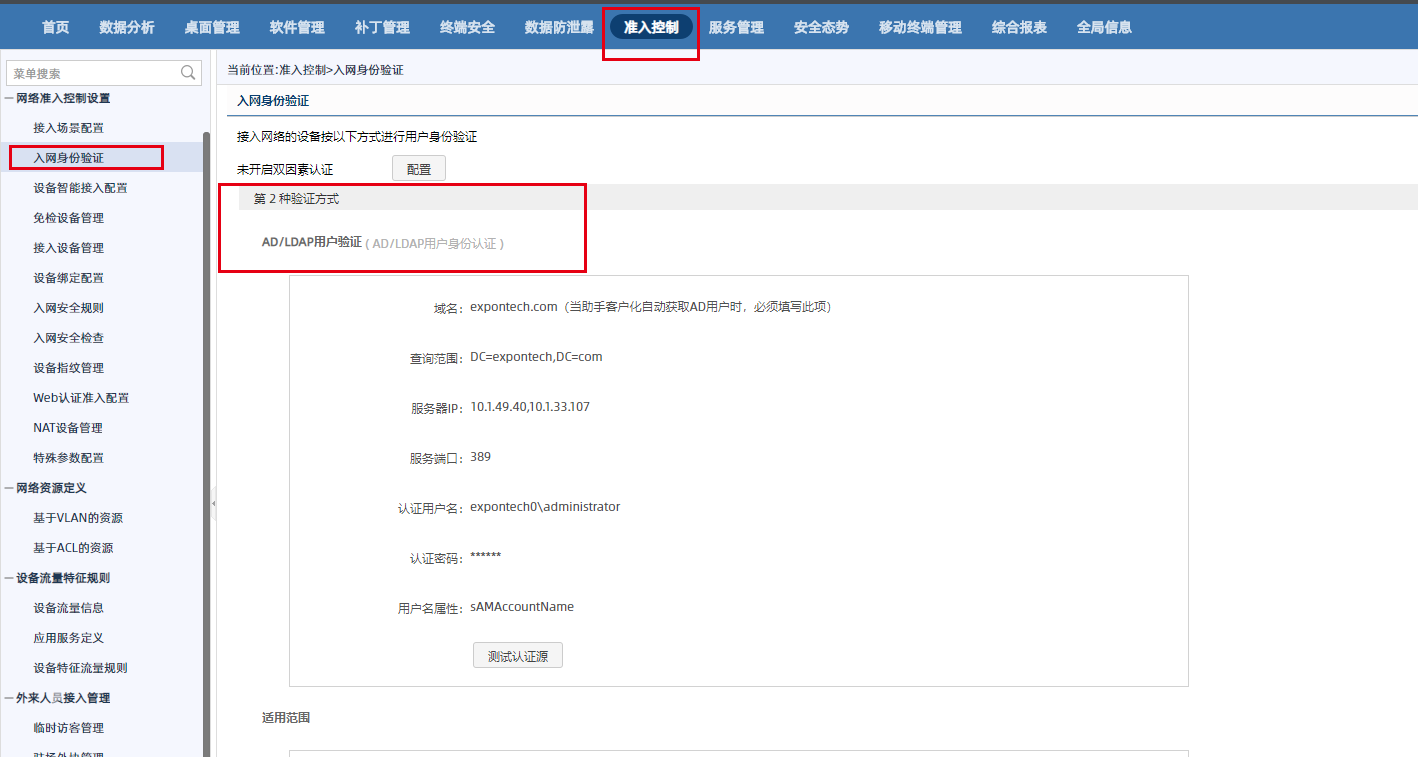Viewport: 1418px width, 757px height.
Task: Switch to 数据分析 tab
Action: click(x=127, y=27)
